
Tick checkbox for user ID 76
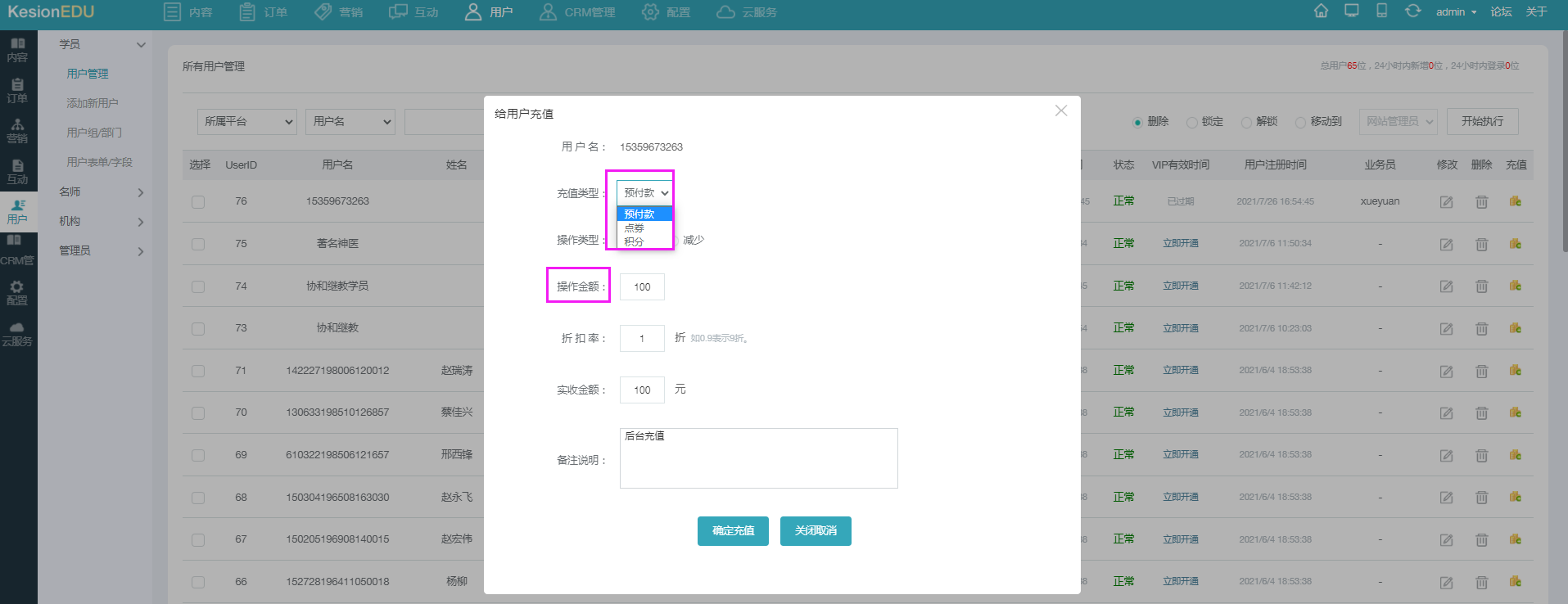pos(198,202)
